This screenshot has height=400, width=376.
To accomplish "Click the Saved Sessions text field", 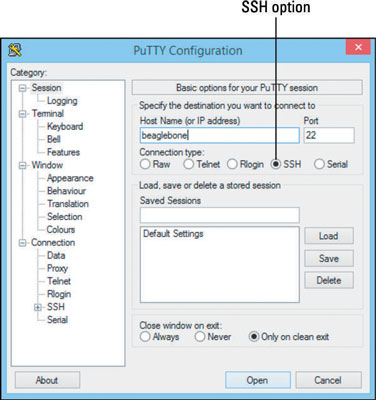I will (x=220, y=215).
